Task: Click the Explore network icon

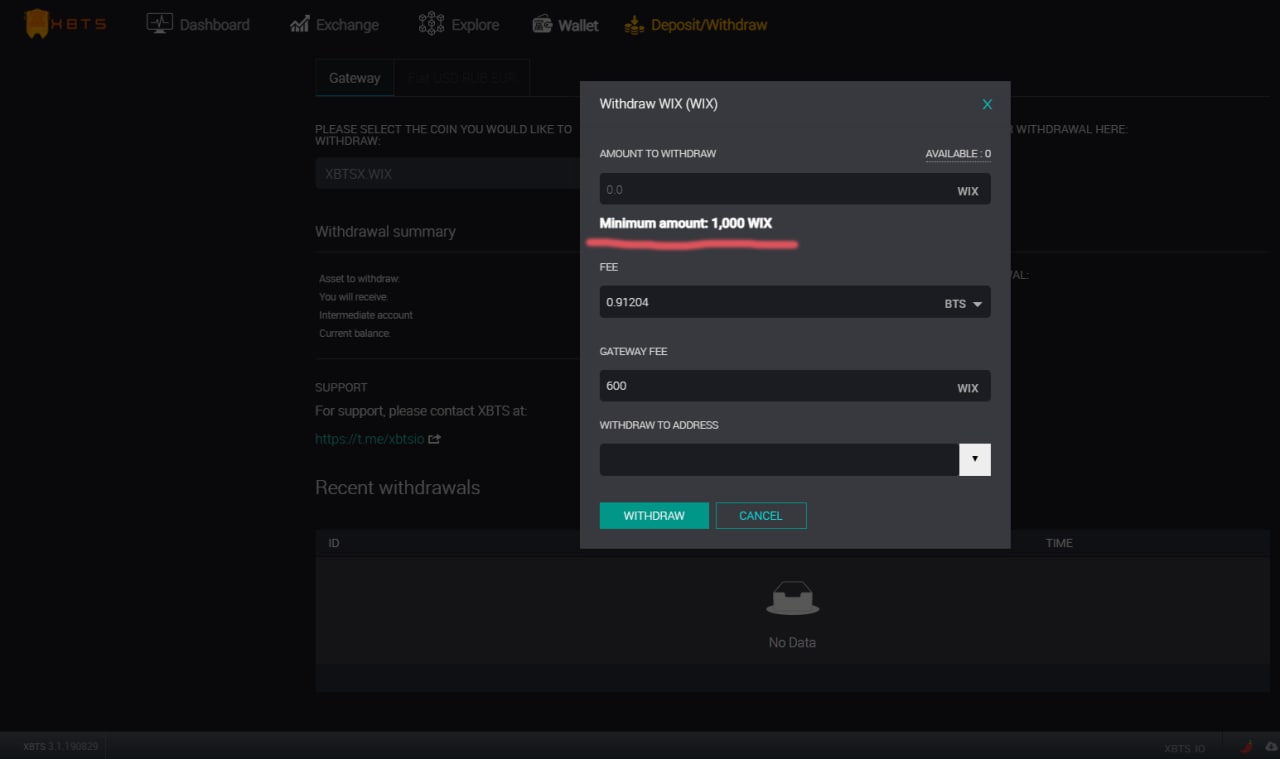Action: 431,24
